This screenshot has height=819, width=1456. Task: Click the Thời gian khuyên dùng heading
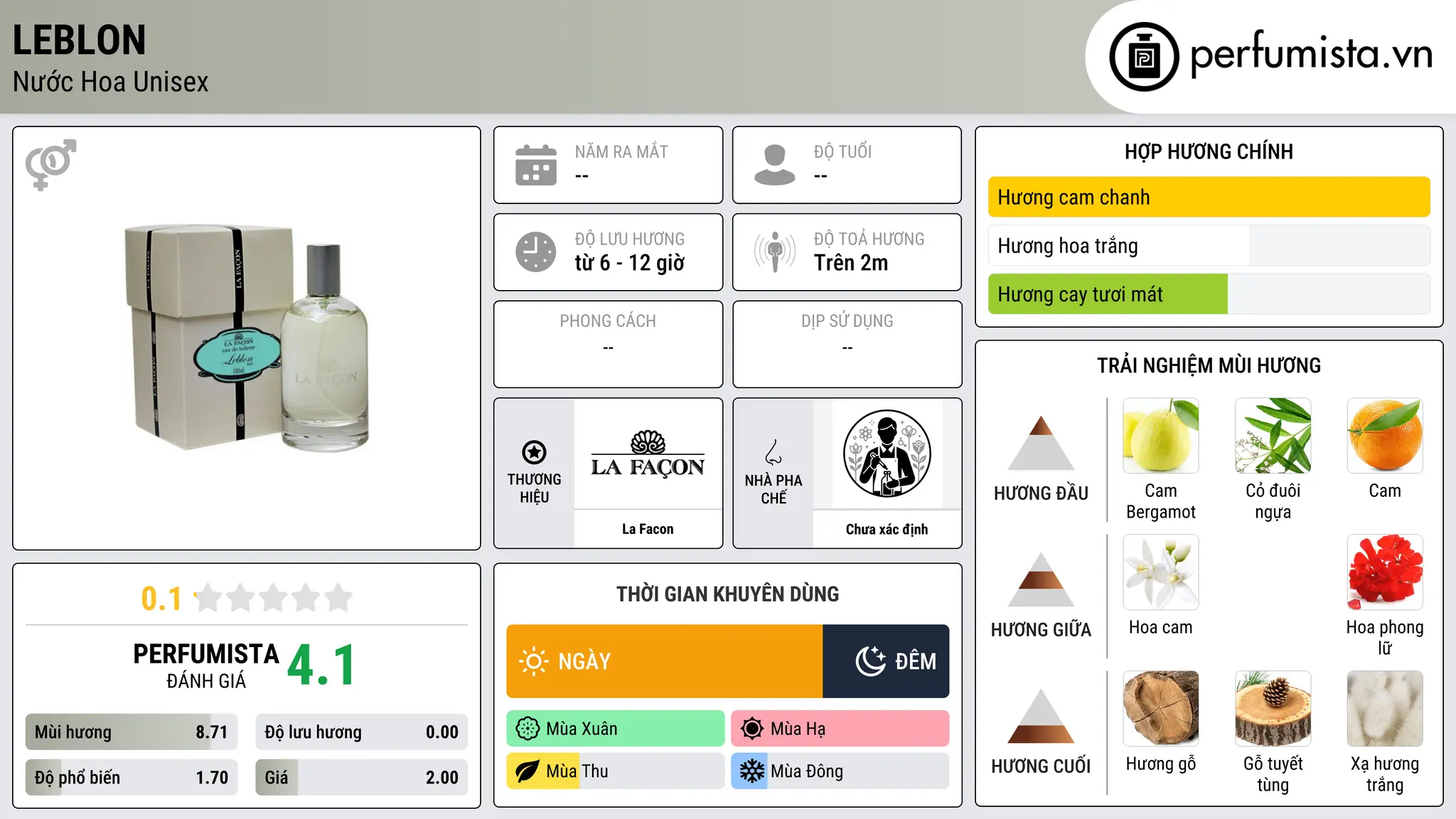pos(728,594)
